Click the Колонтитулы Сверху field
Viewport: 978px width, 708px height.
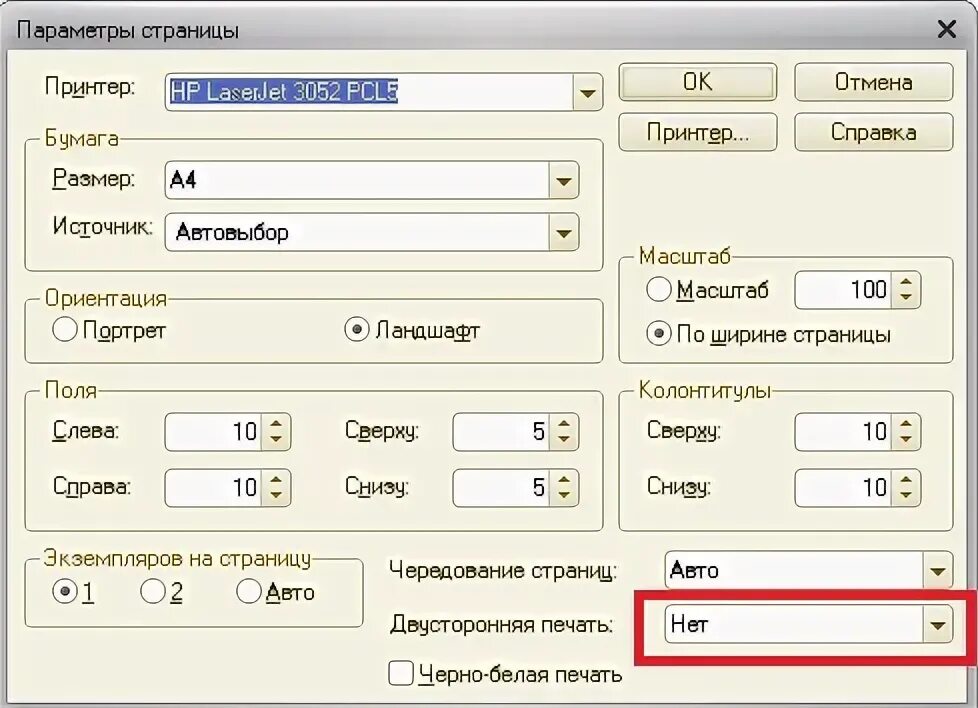pyautogui.click(x=843, y=432)
